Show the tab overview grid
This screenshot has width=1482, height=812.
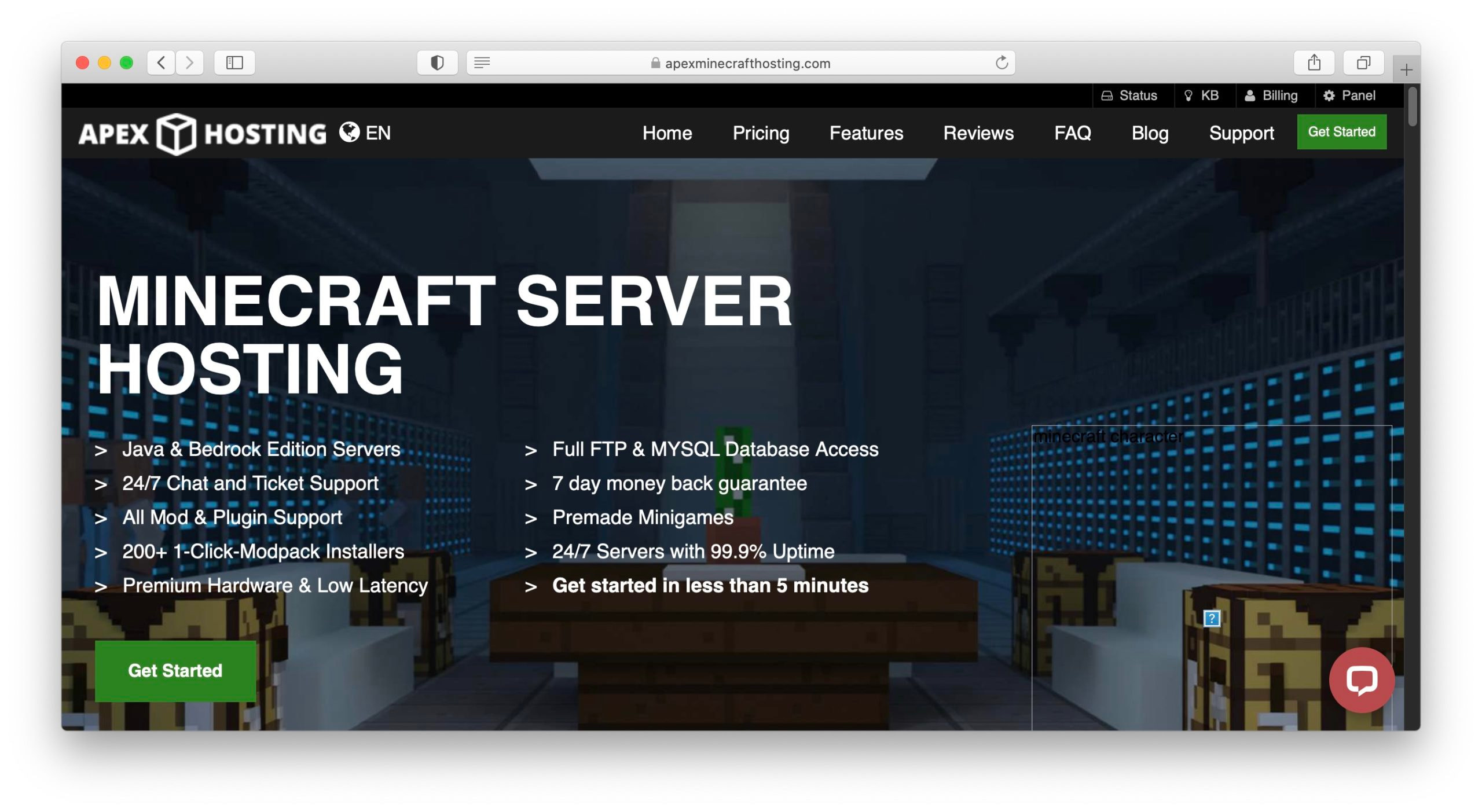1363,63
